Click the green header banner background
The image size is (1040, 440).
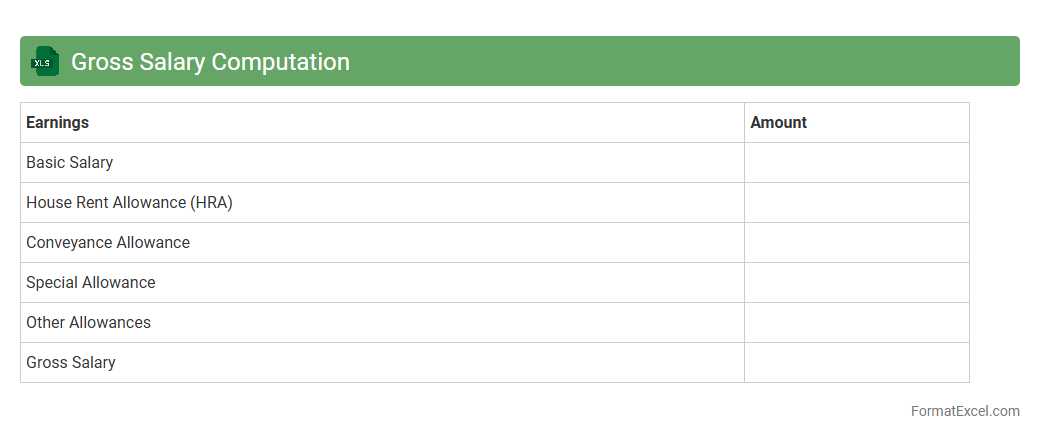tap(680, 62)
